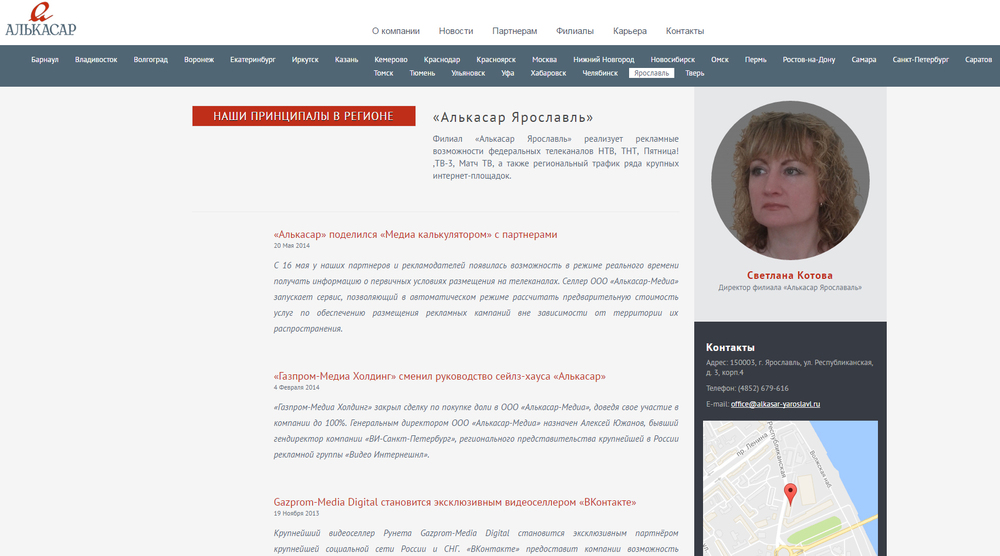
Task: Go to the Партнерам page
Action: coord(514,31)
